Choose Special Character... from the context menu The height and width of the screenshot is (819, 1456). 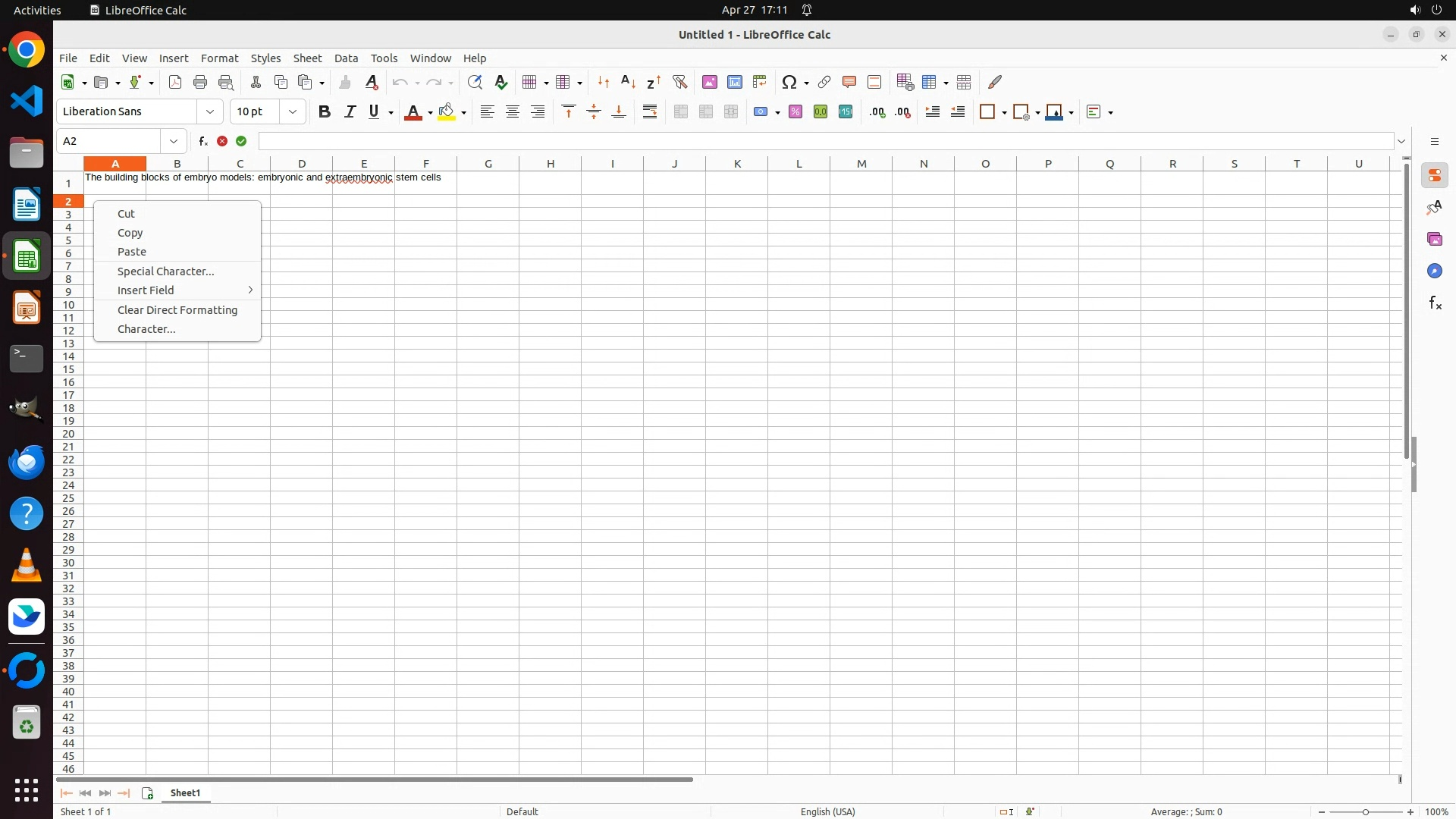[165, 271]
